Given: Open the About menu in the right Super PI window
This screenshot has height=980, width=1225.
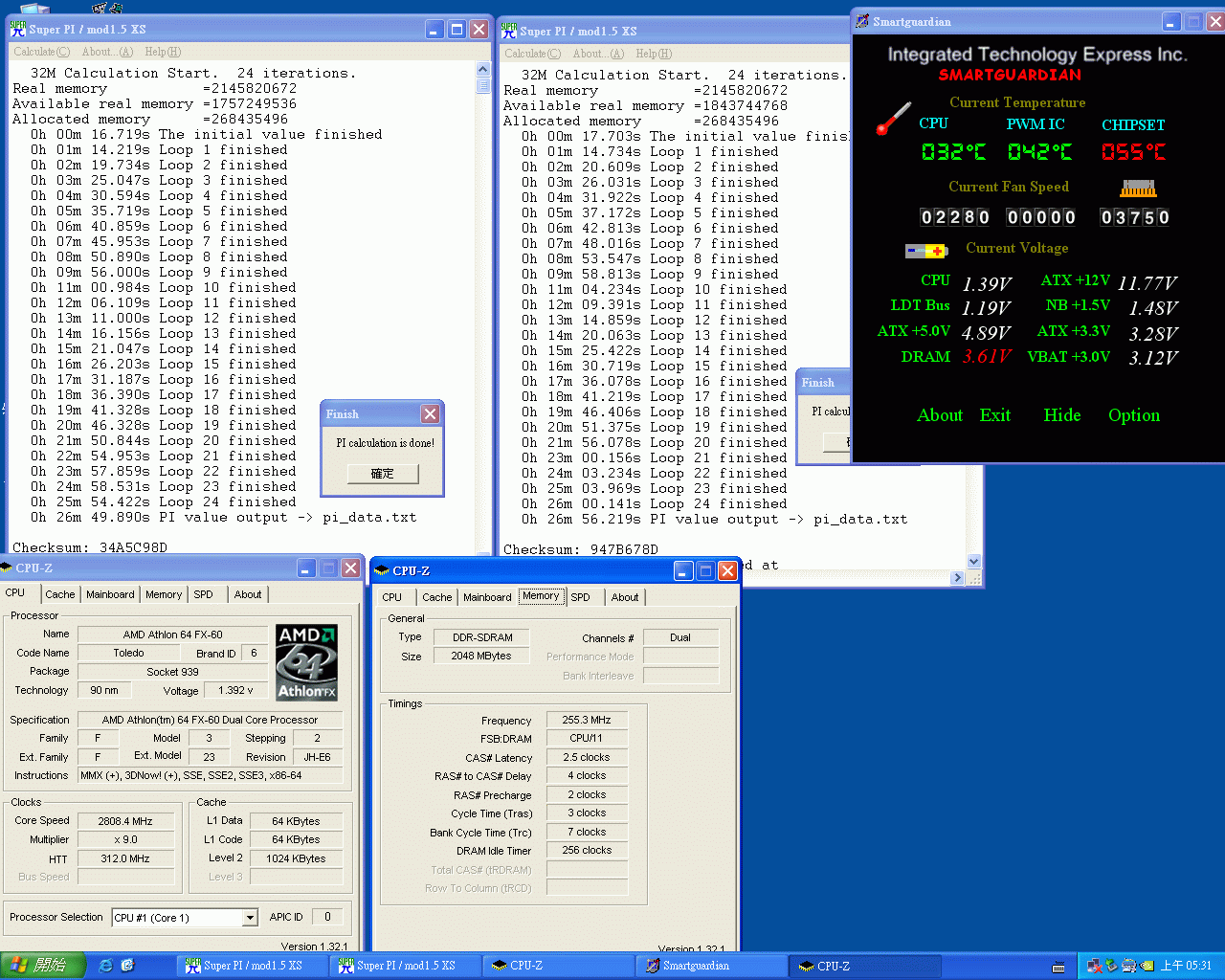Looking at the screenshot, I should (x=598, y=54).
